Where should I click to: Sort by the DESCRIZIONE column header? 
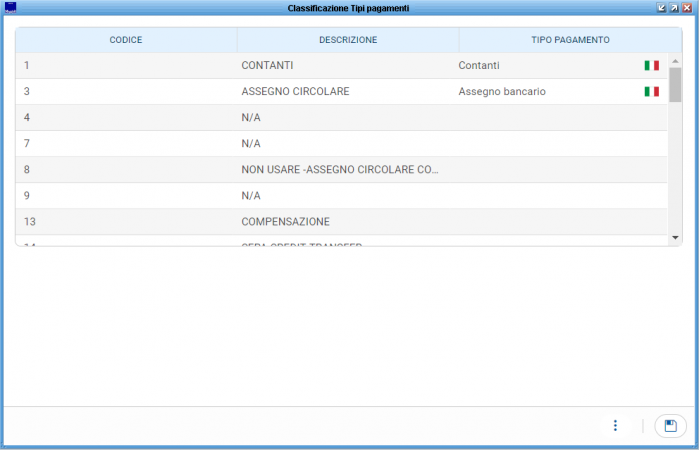347,40
